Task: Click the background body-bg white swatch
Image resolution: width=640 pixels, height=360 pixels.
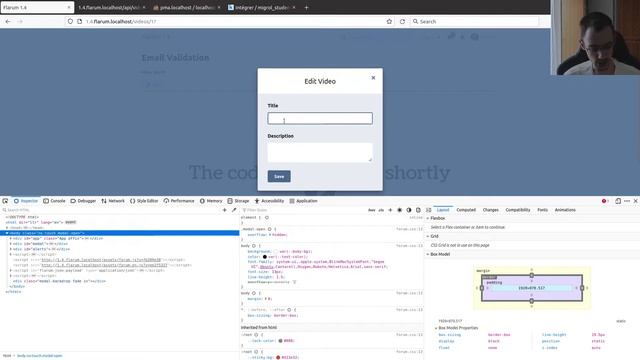Action: (x=276, y=251)
